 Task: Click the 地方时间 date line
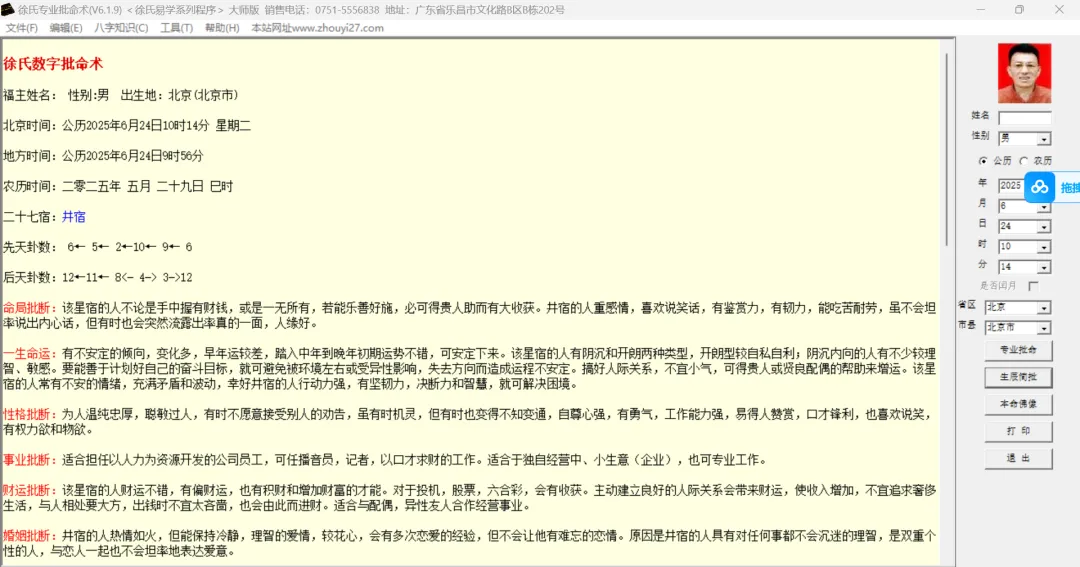103,156
